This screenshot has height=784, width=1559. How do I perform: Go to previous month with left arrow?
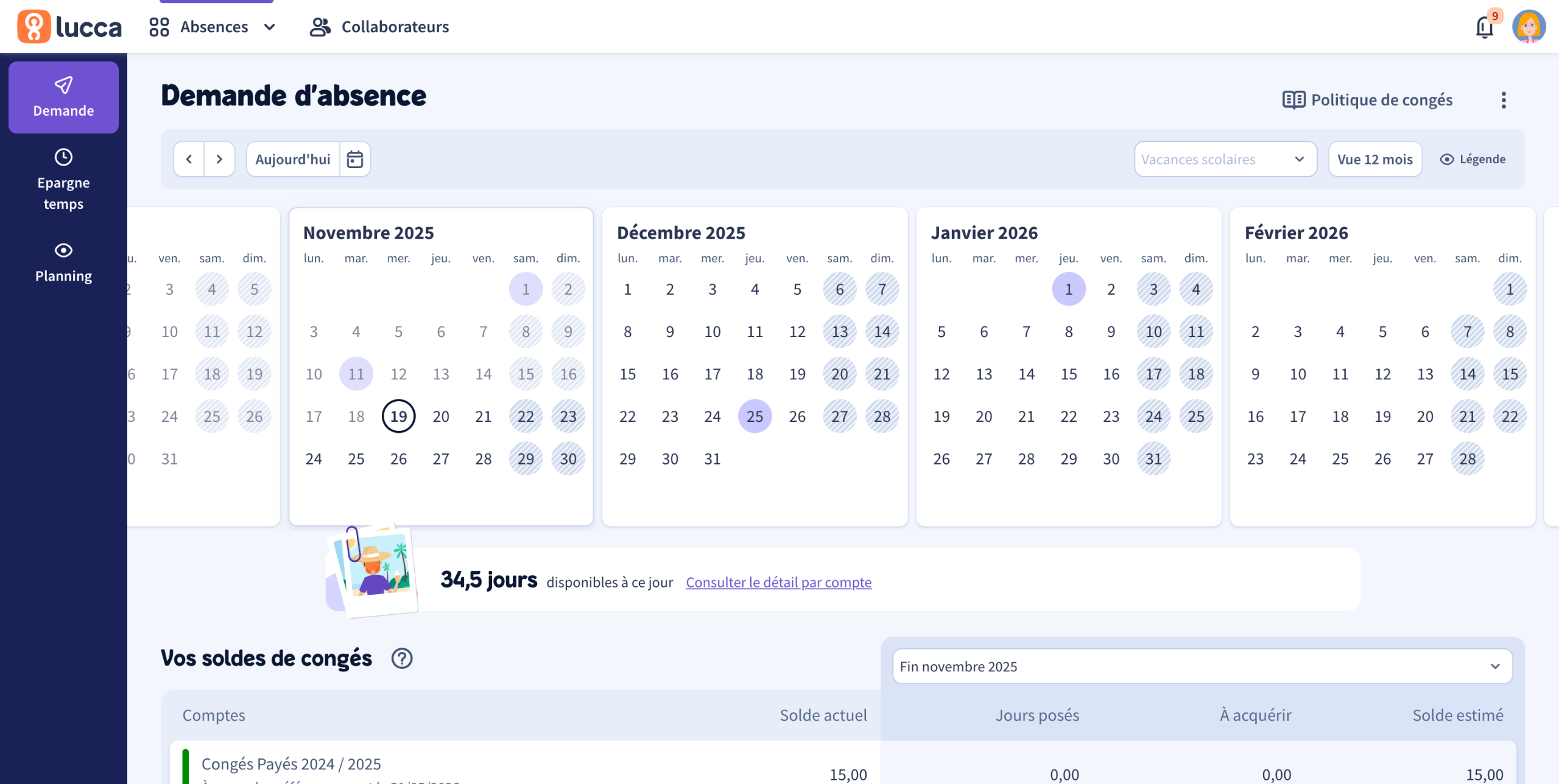[189, 159]
